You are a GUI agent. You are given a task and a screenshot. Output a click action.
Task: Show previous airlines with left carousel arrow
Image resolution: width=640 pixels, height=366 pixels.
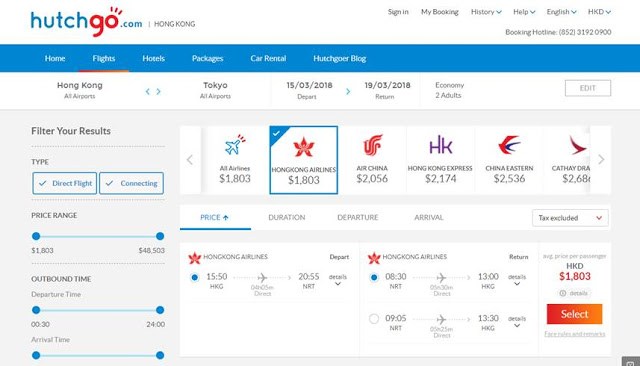189,160
